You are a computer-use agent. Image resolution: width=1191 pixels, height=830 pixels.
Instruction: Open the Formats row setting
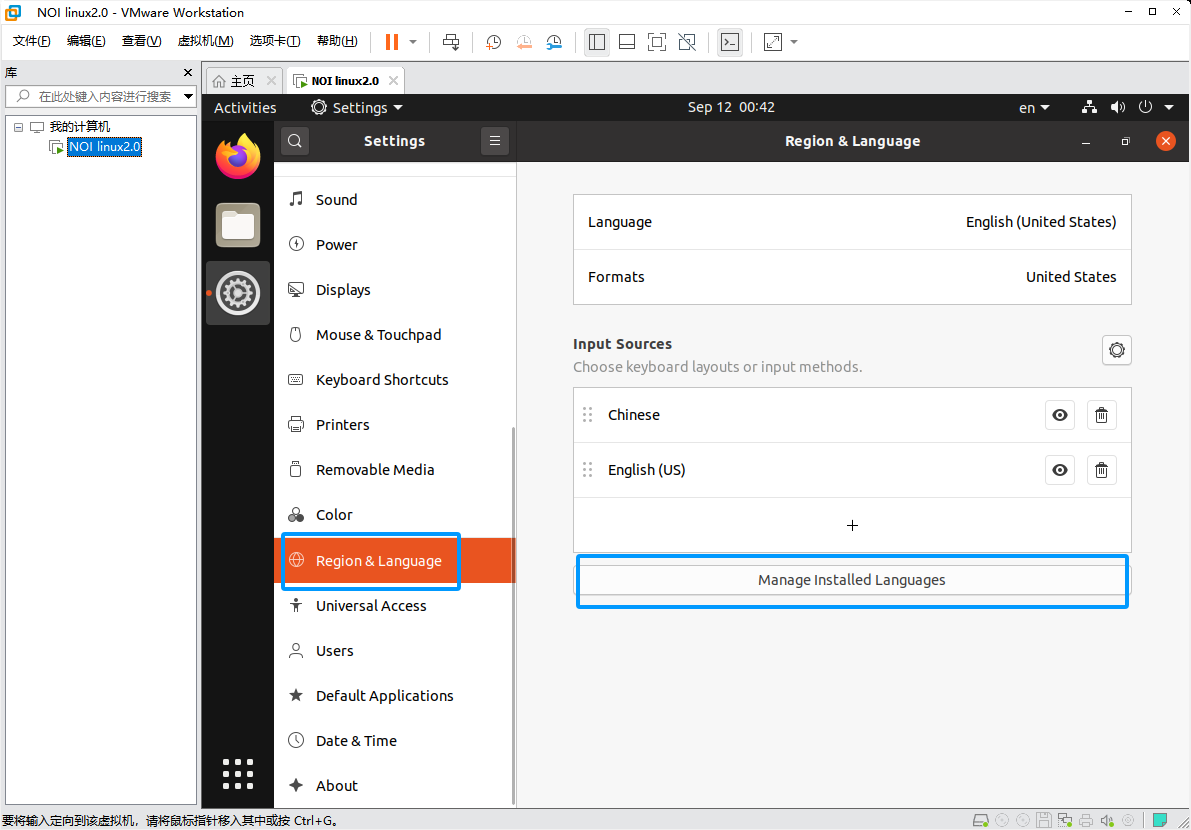852,277
